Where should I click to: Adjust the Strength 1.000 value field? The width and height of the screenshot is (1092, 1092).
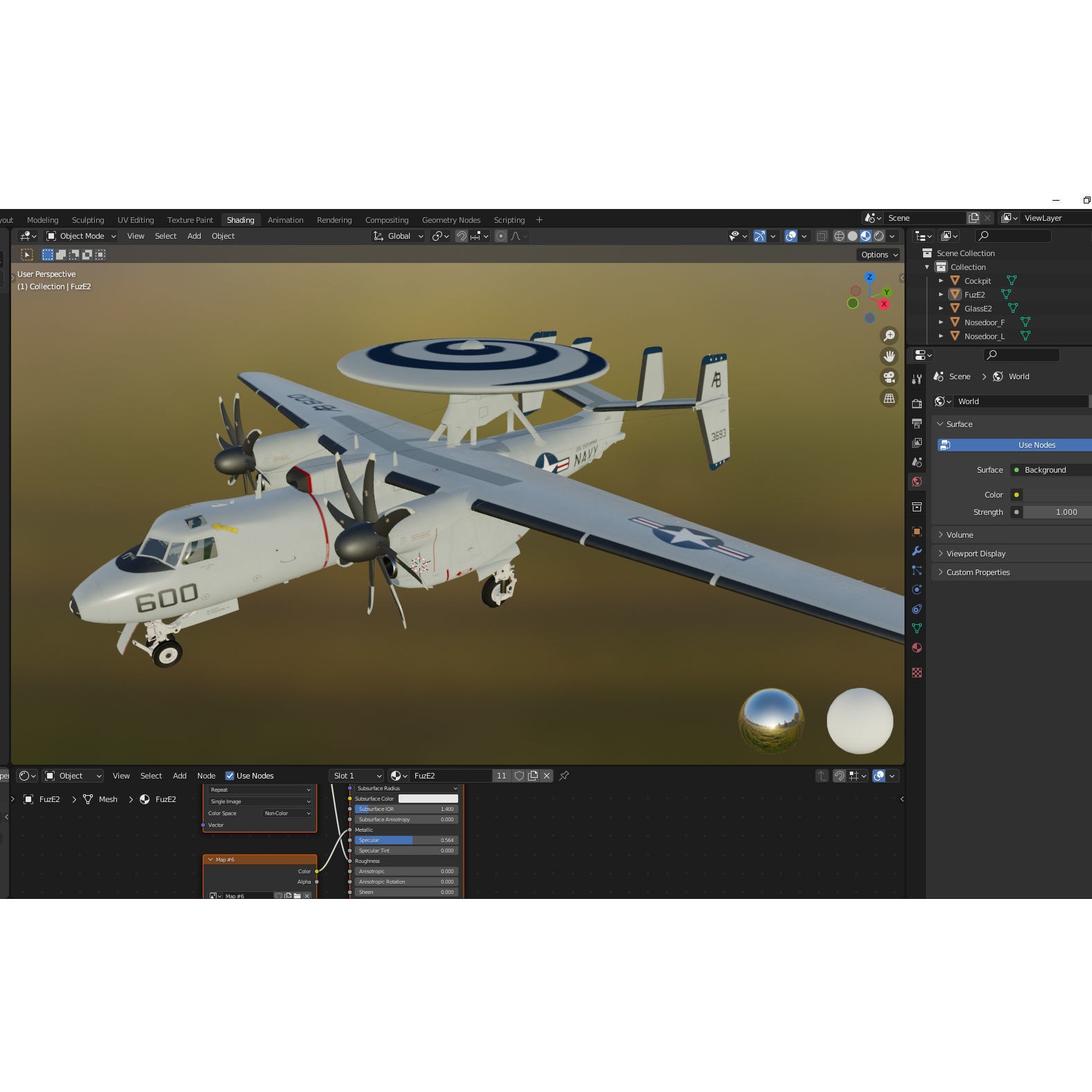click(x=1057, y=512)
